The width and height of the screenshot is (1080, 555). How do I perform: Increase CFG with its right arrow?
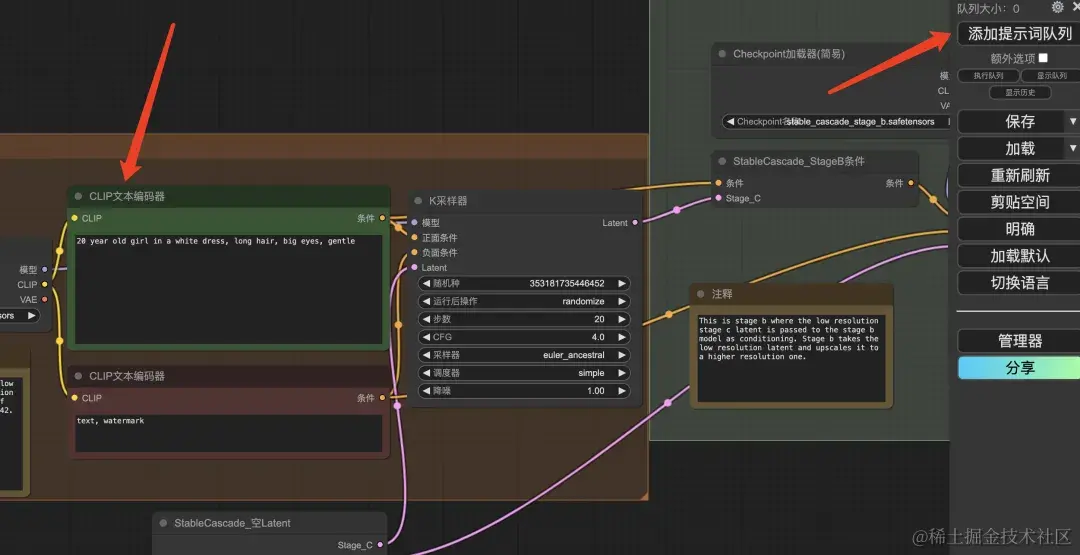(x=622, y=337)
